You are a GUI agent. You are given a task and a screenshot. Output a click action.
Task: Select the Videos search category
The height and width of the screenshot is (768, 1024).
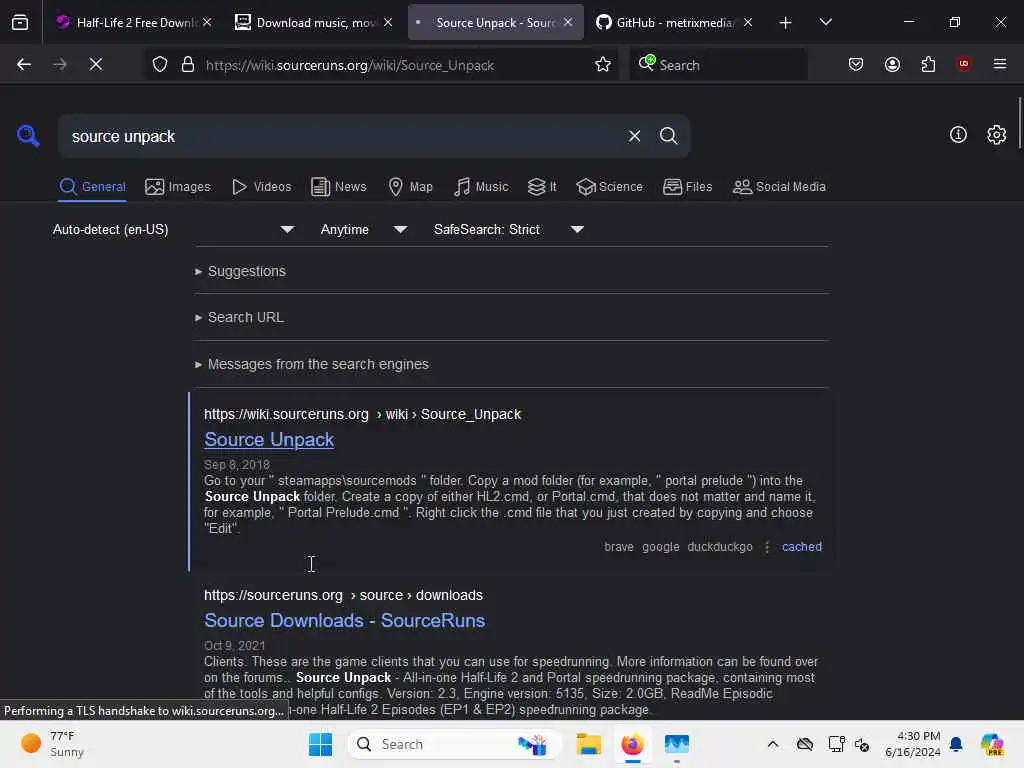click(x=261, y=187)
